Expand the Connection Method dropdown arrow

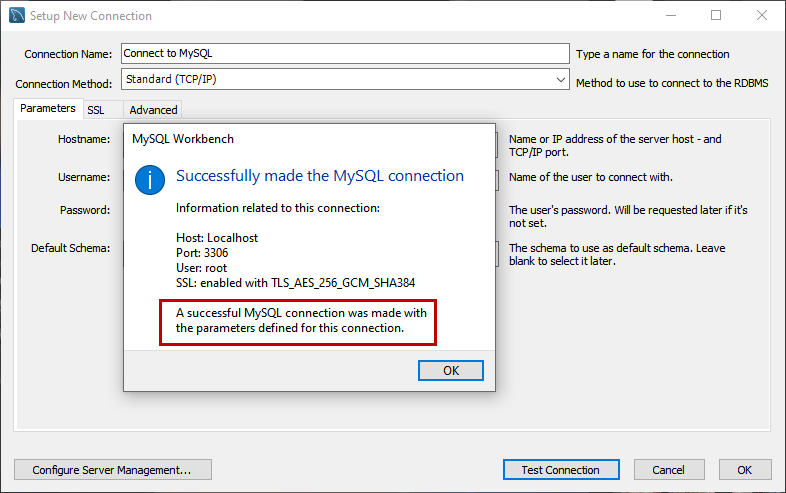(561, 80)
